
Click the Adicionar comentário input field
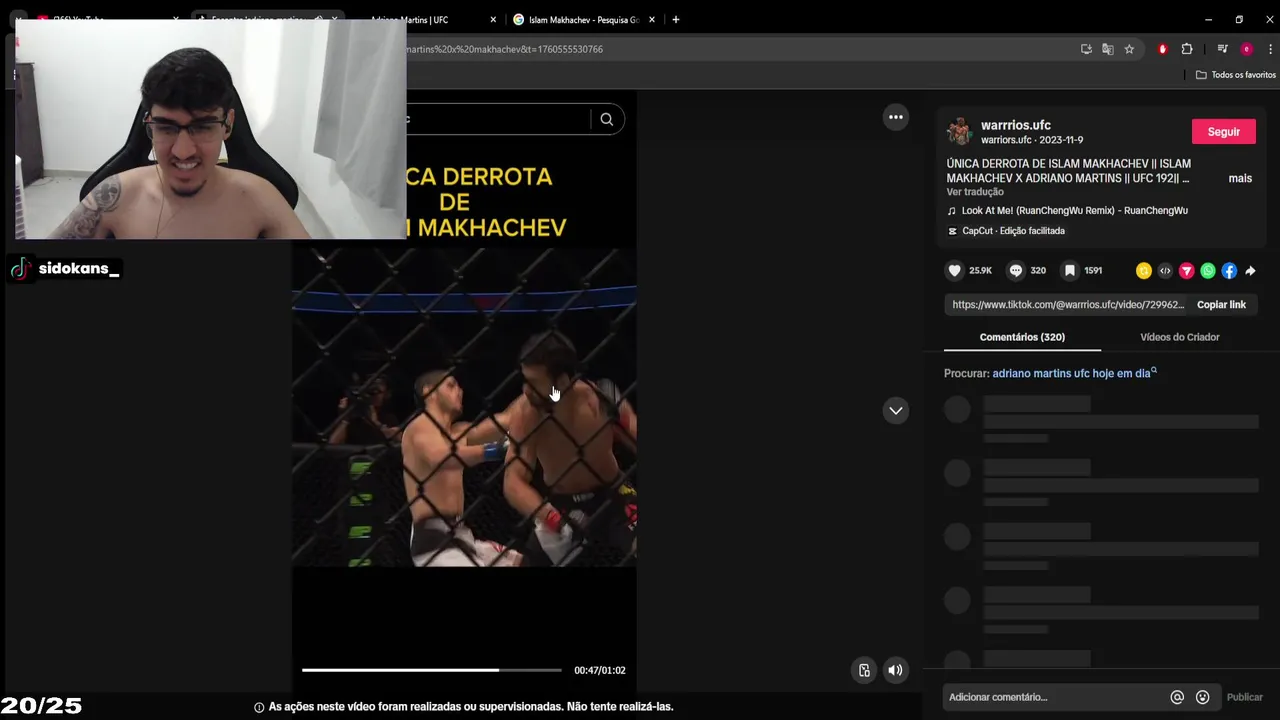coord(1055,697)
